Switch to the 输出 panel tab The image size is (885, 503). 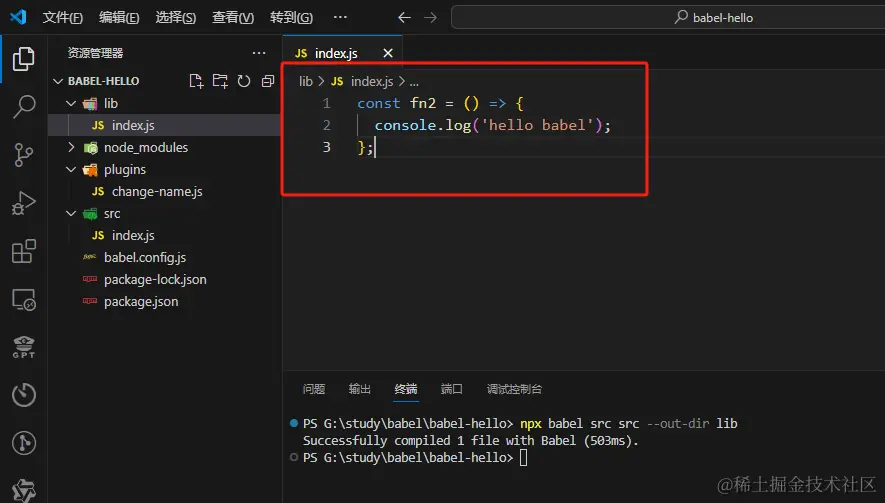pyautogui.click(x=360, y=389)
